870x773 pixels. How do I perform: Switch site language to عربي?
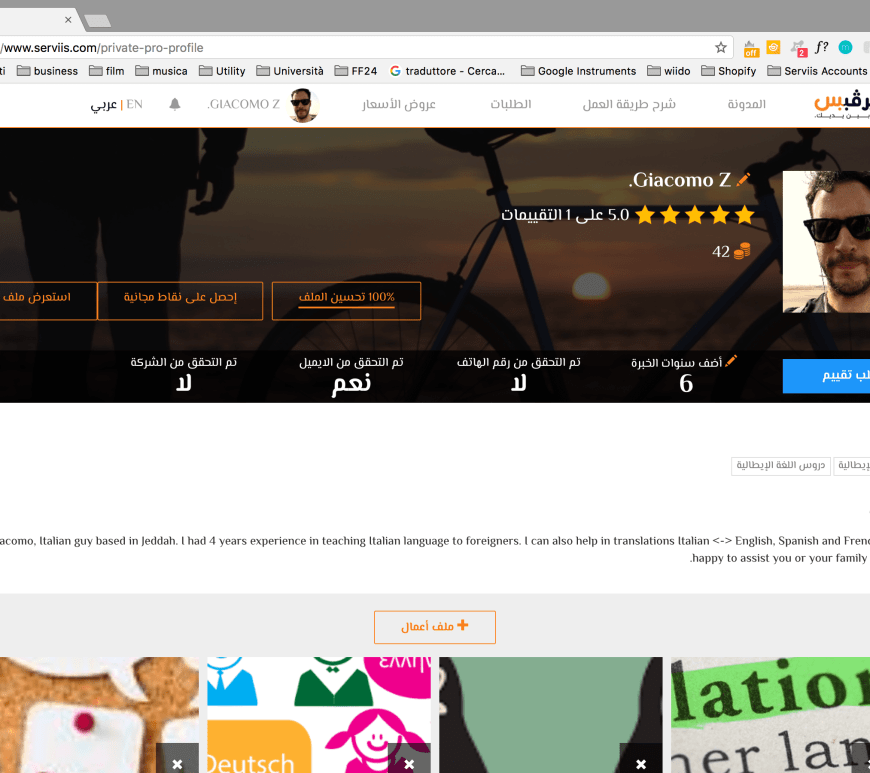click(103, 104)
